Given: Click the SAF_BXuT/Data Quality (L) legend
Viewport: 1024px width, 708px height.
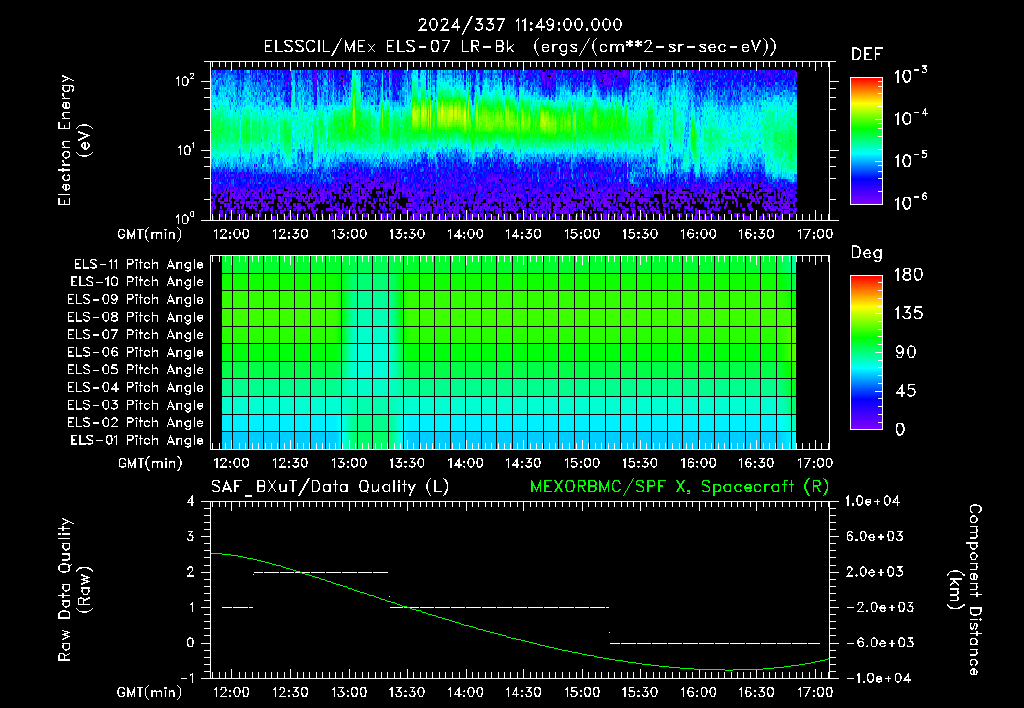Looking at the screenshot, I should pyautogui.click(x=330, y=487).
